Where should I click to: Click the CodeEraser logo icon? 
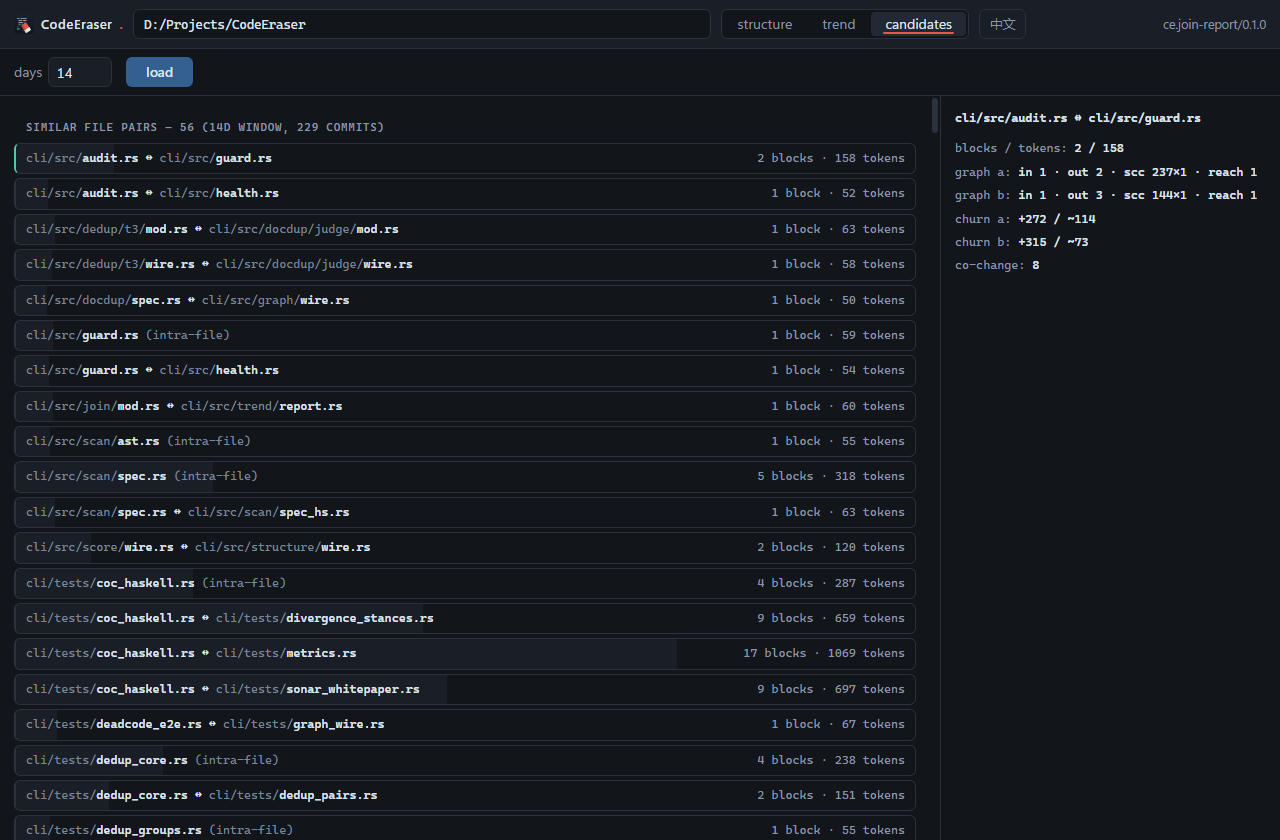pos(23,25)
